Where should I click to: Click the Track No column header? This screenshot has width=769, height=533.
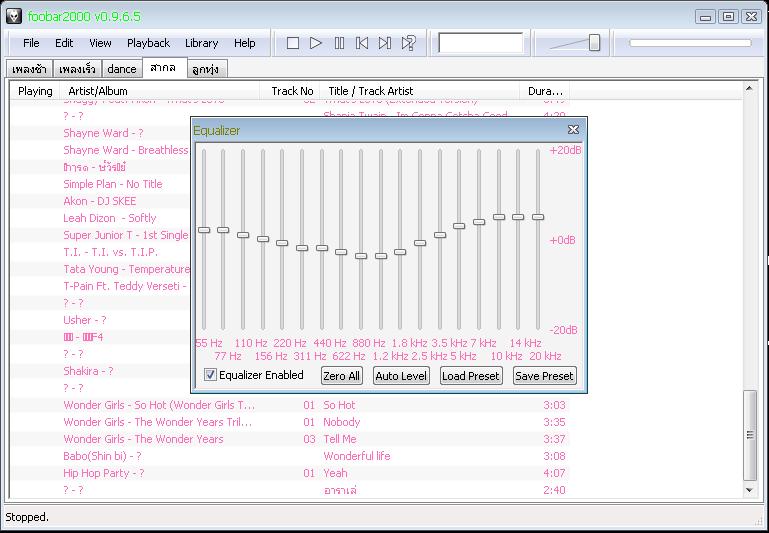click(290, 91)
